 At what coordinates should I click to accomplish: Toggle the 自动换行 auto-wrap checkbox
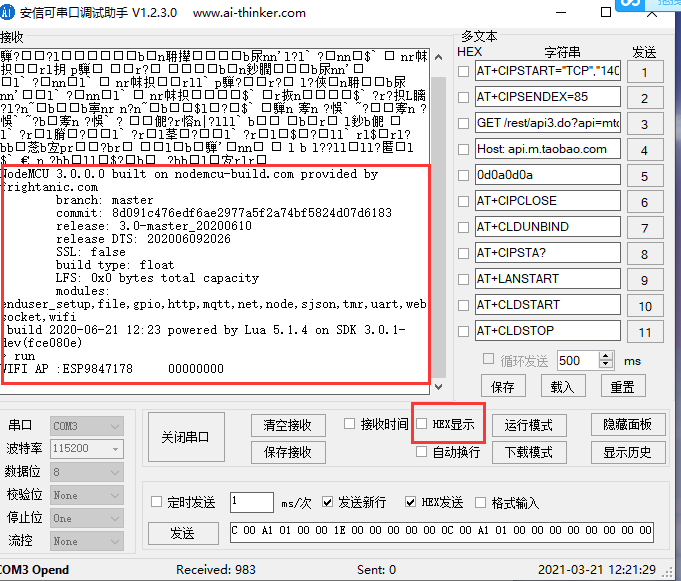click(x=421, y=452)
